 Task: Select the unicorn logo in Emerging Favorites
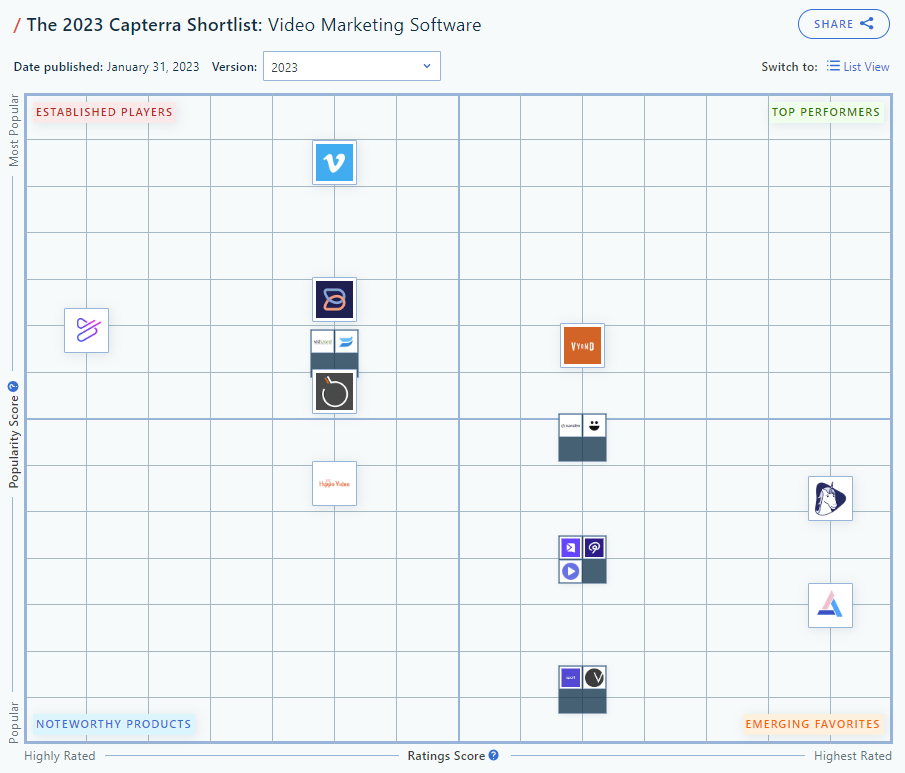click(x=830, y=498)
